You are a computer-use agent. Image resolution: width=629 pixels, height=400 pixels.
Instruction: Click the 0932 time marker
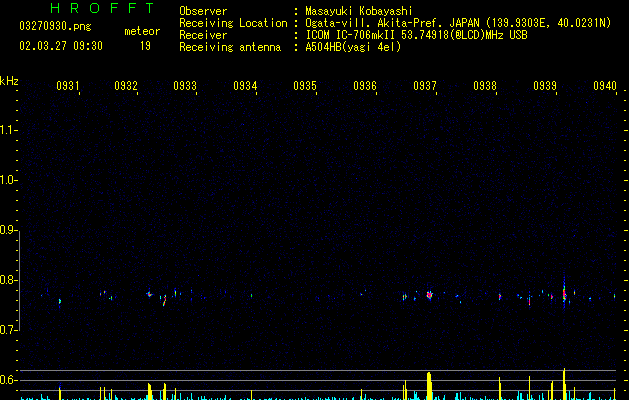pos(126,86)
